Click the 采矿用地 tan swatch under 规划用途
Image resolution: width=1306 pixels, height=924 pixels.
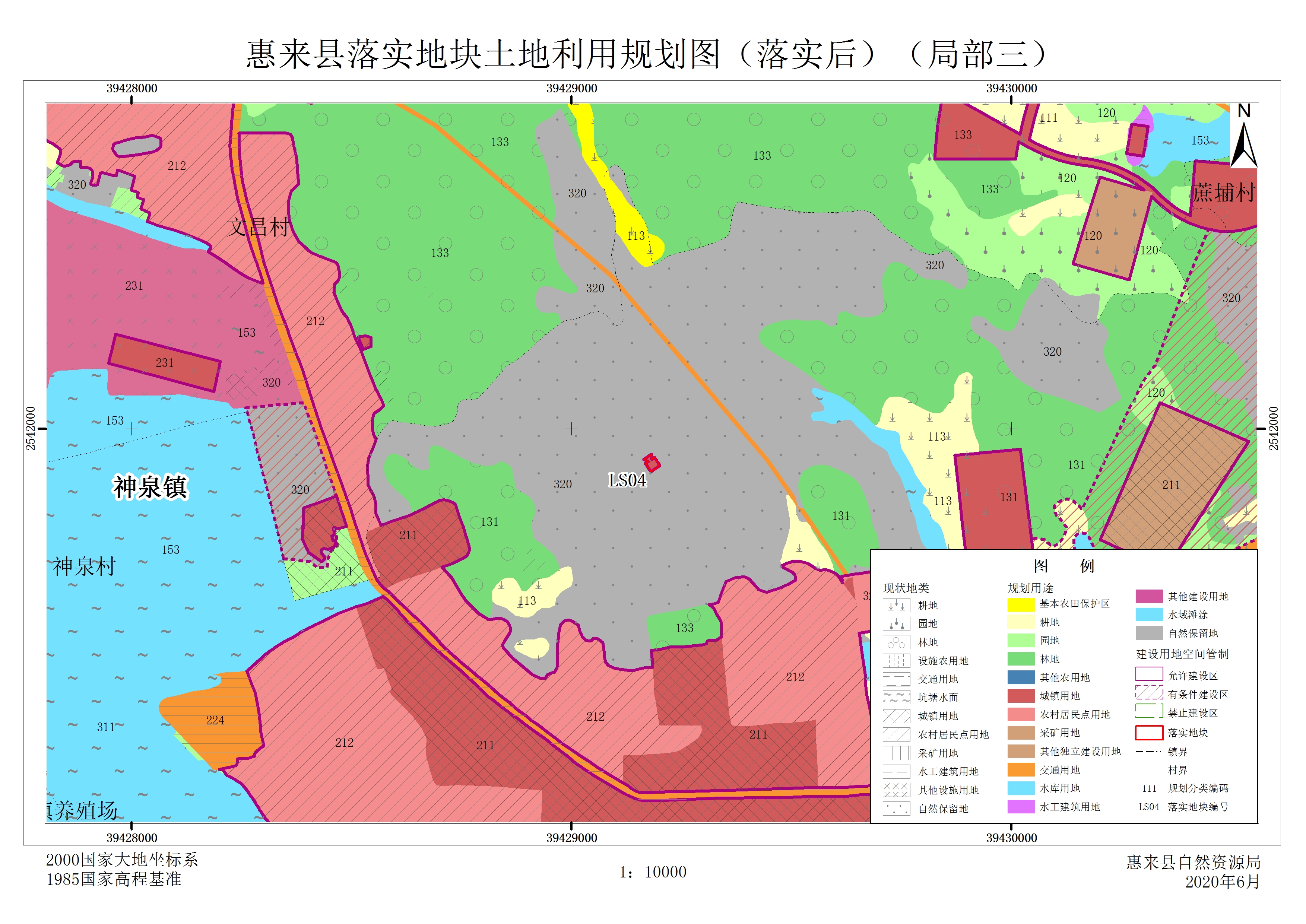pos(1021,733)
